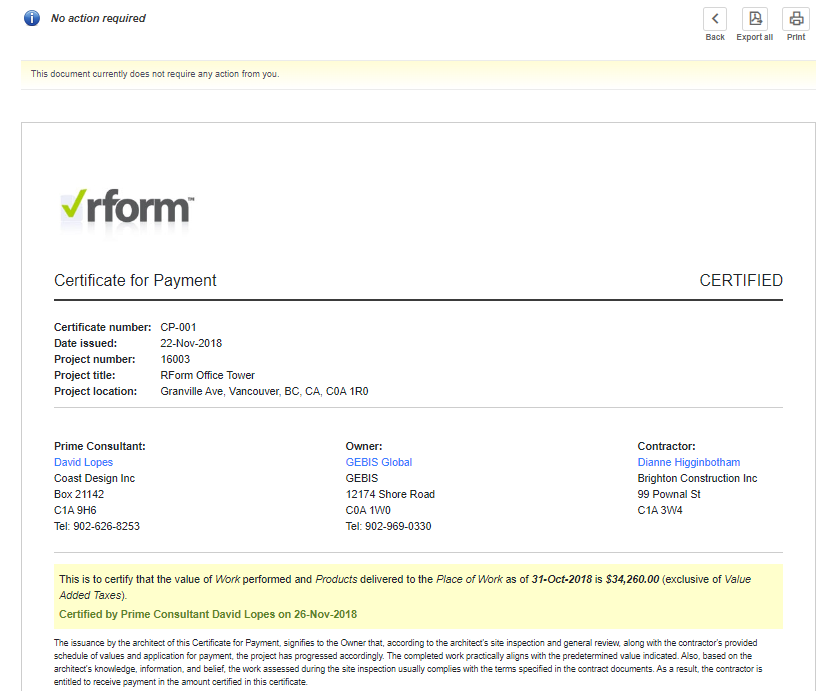Select Brighton Construction Inc name

point(697,478)
